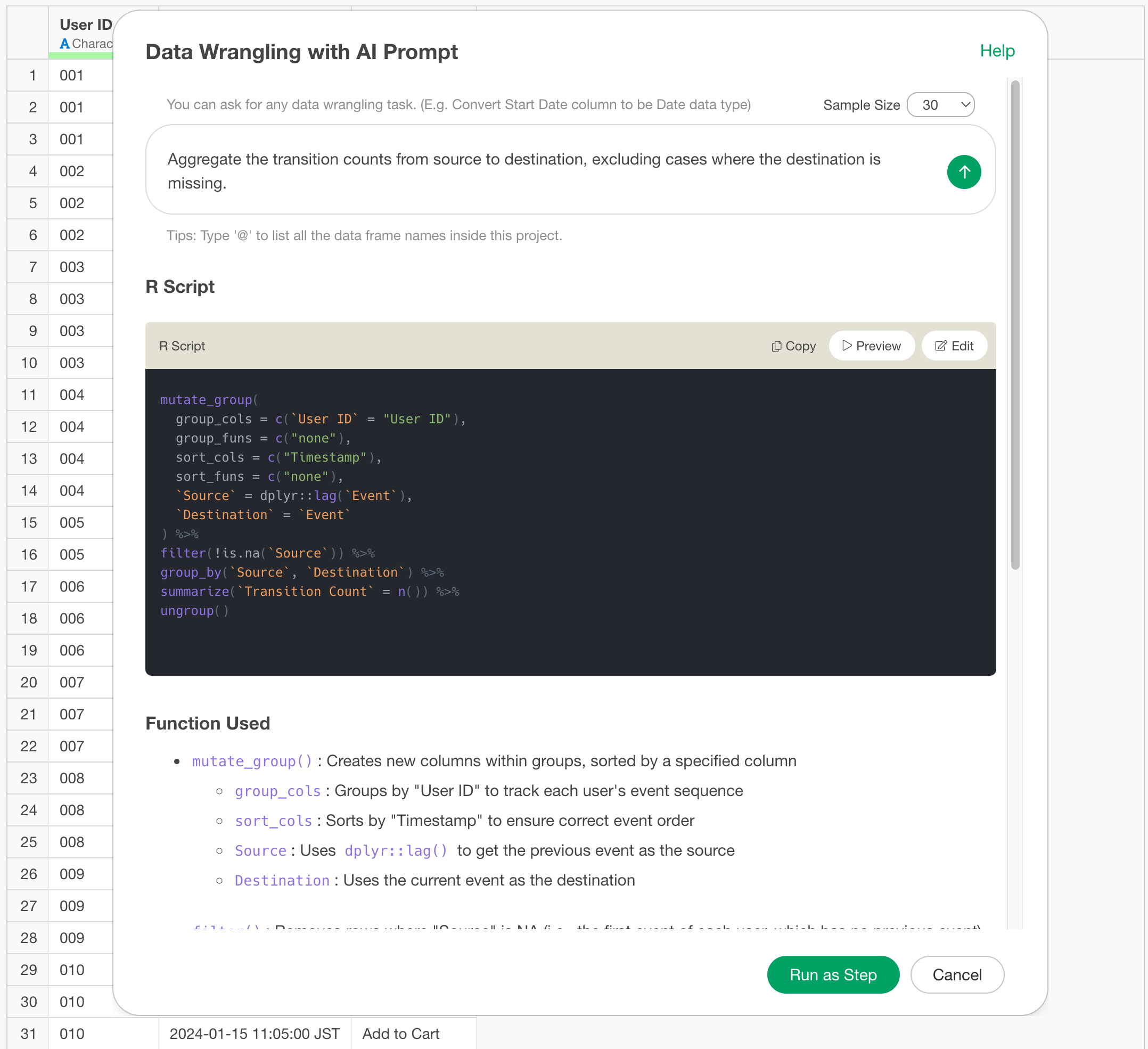Open the Help link
The height and width of the screenshot is (1049, 1148).
coord(997,51)
